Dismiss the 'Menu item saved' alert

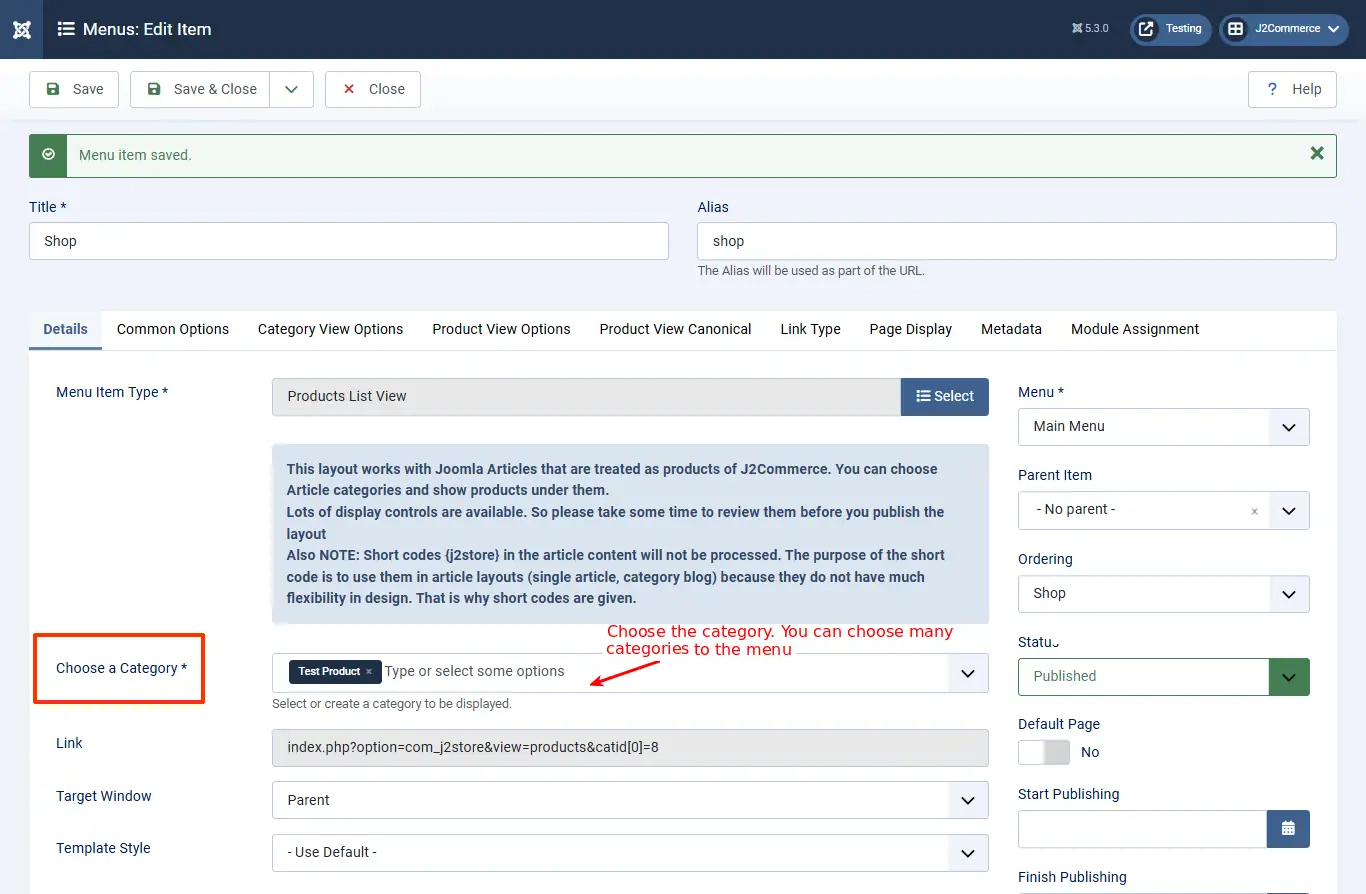coord(1317,154)
